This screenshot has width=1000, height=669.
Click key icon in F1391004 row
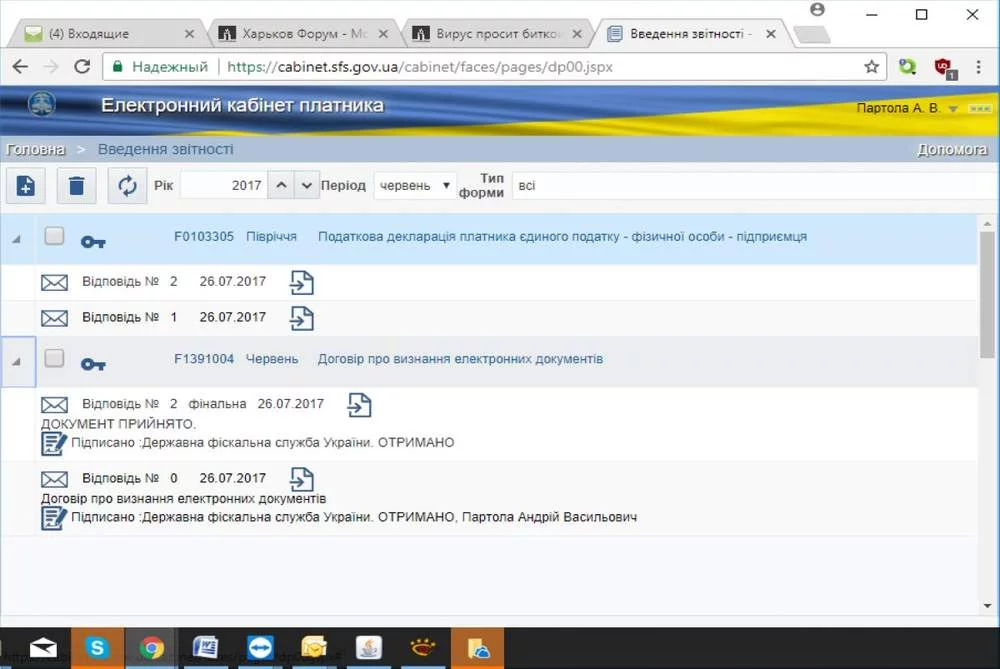pos(93,364)
